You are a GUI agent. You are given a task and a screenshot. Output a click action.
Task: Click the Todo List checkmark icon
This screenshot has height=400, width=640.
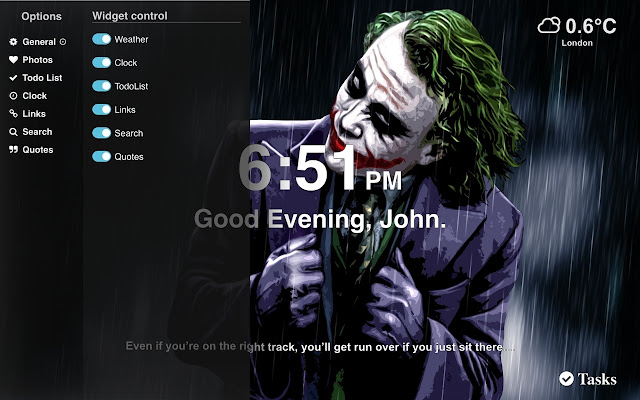(13, 78)
